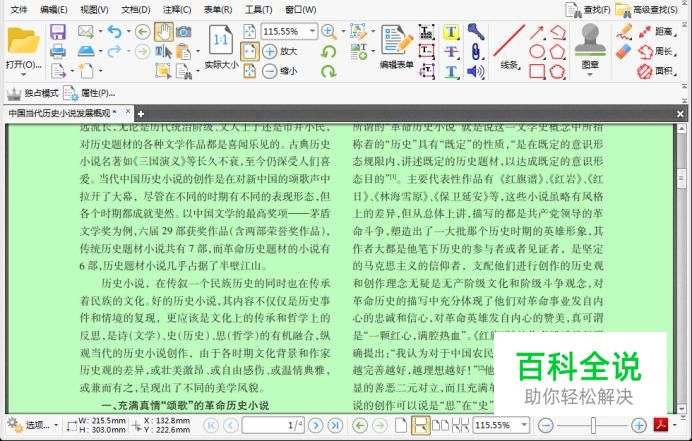Screen dimensions: 692x441
Task: Click the purple Save floppy disk icon
Action: [x=58, y=32]
